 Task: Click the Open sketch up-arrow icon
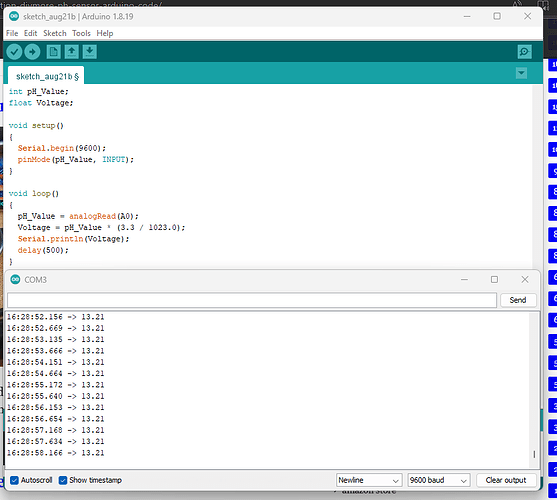coord(72,52)
